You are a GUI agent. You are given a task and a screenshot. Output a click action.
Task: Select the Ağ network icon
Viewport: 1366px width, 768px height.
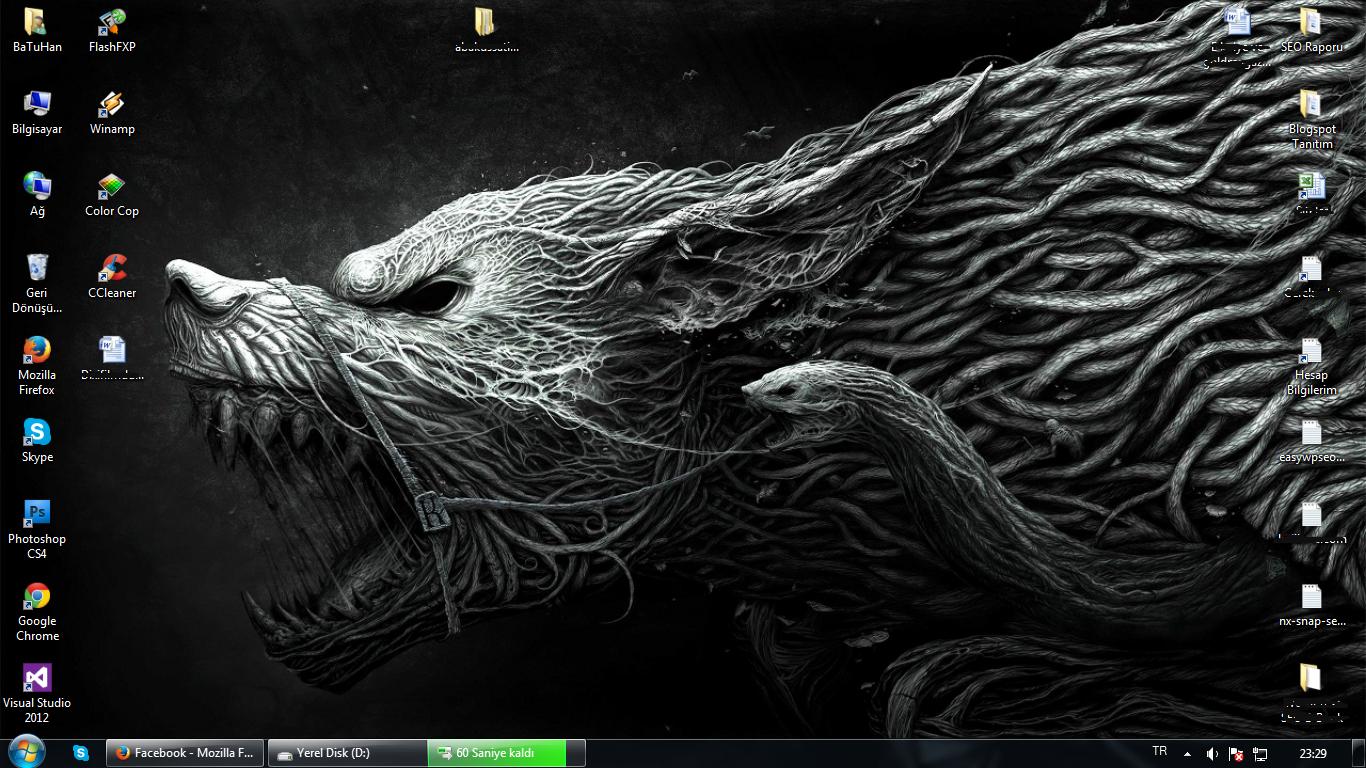(x=37, y=194)
